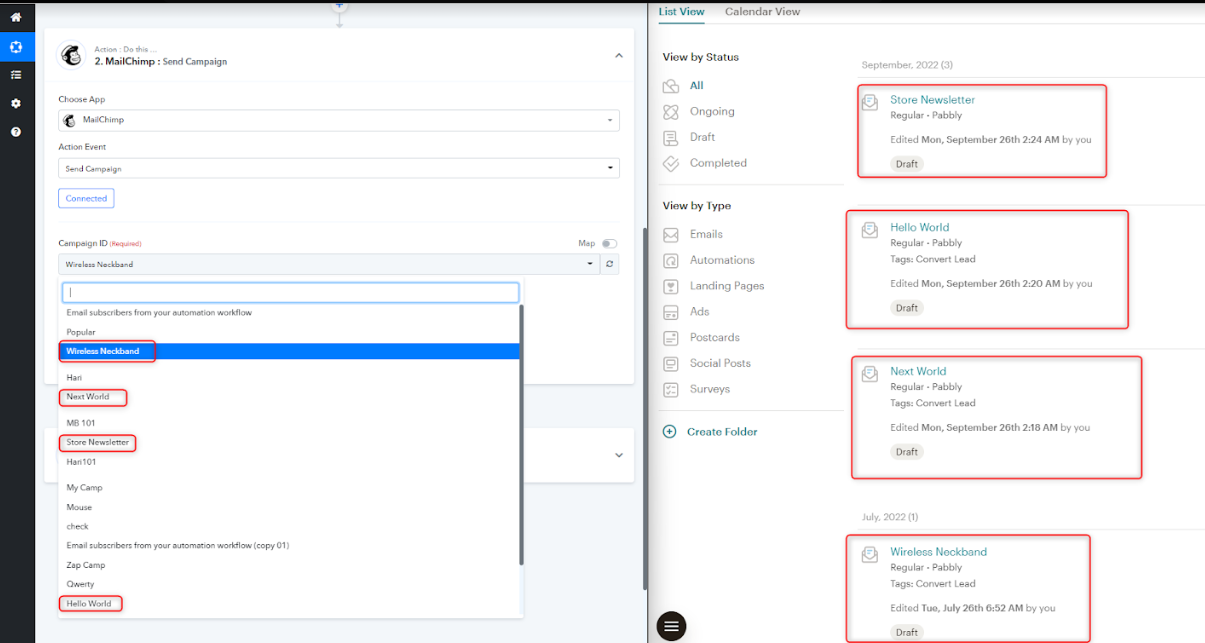
Task: Click the Create Folder plus icon
Action: click(x=670, y=432)
